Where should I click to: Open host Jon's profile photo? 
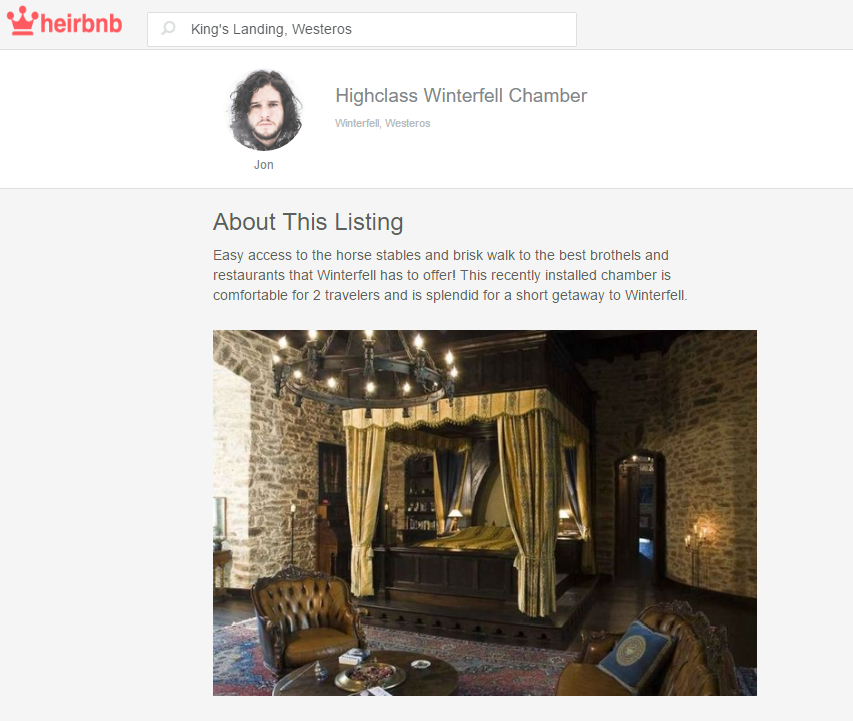(265, 110)
